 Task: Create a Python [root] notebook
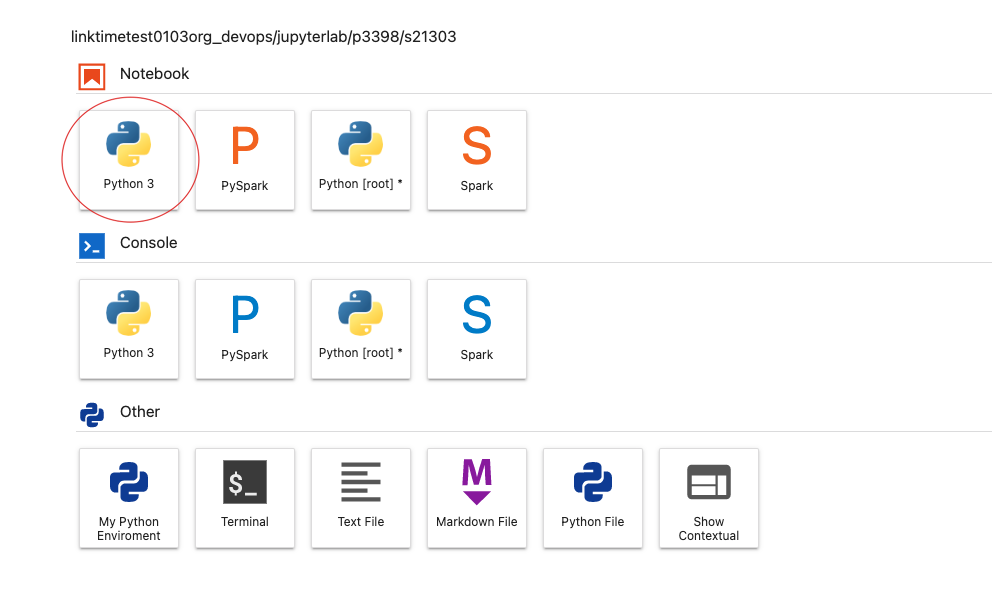coord(361,160)
